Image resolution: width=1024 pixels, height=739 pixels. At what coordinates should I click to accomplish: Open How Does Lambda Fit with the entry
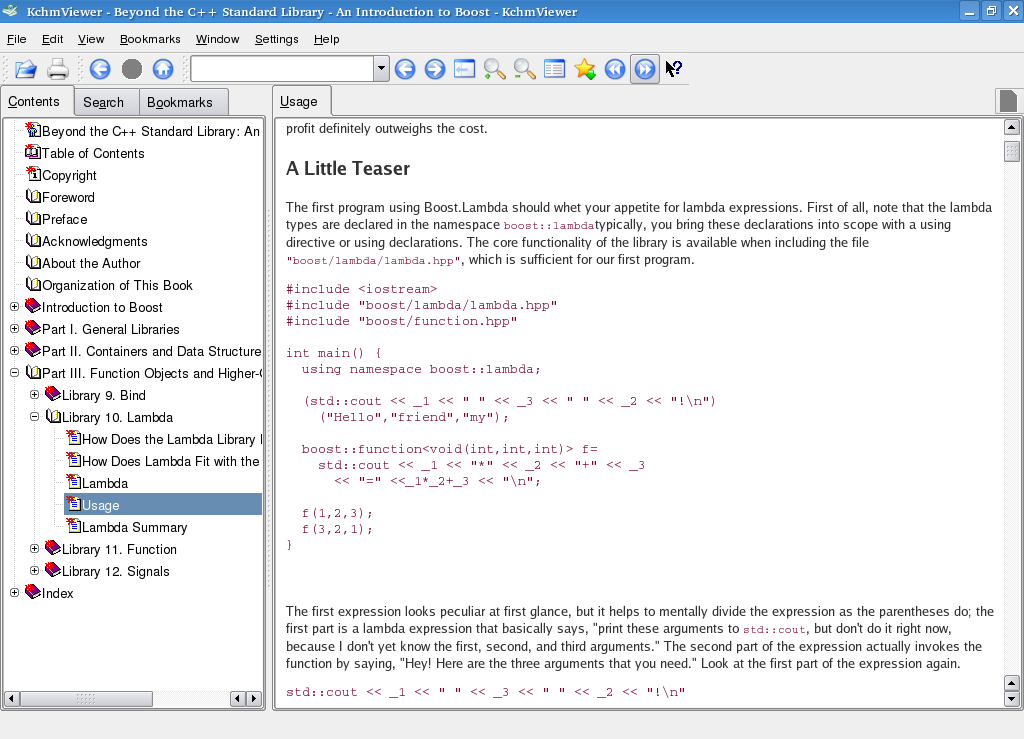tap(170, 461)
